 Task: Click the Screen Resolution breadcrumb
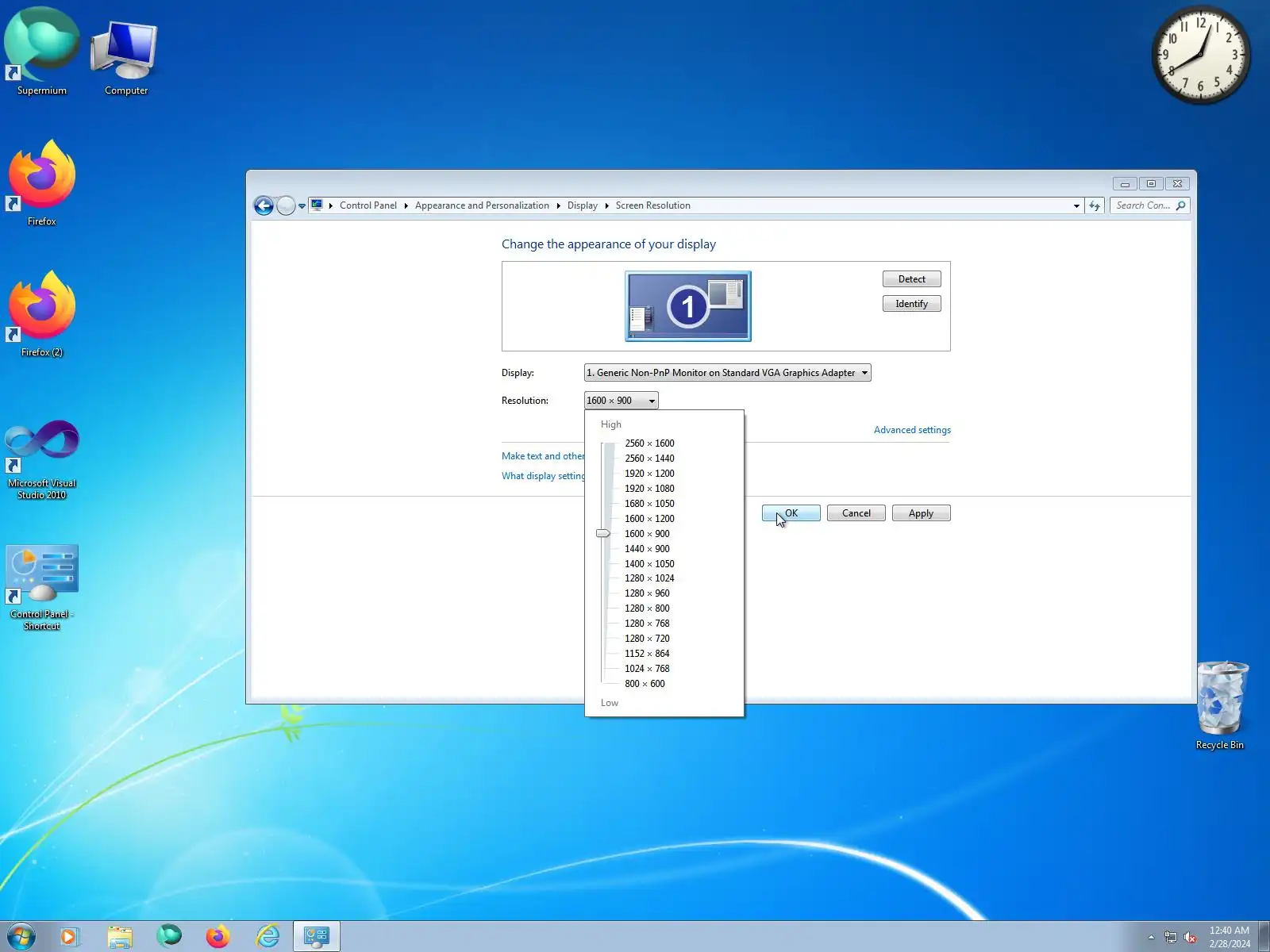click(x=653, y=205)
